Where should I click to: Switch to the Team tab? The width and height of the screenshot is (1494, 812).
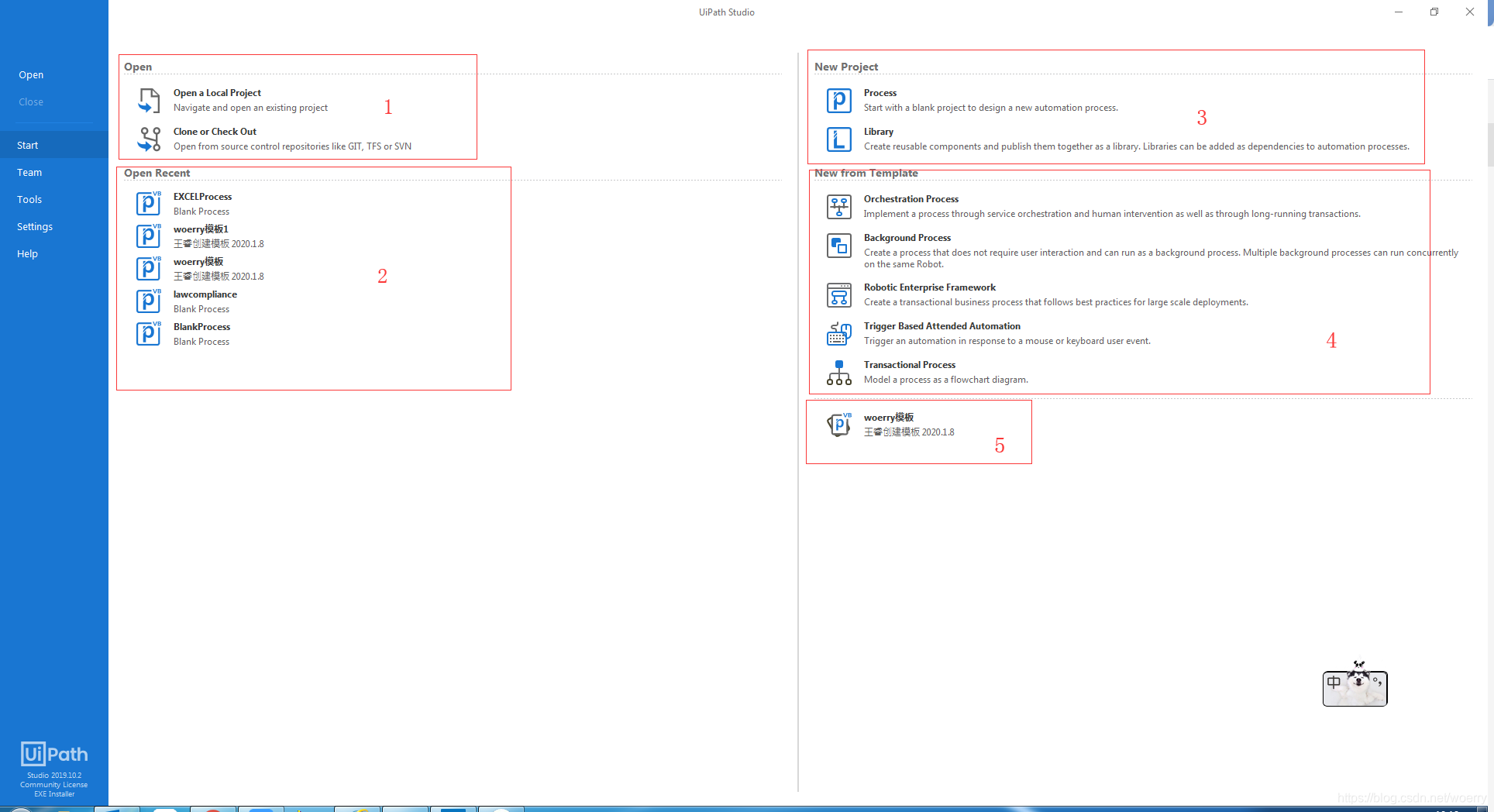click(x=29, y=172)
